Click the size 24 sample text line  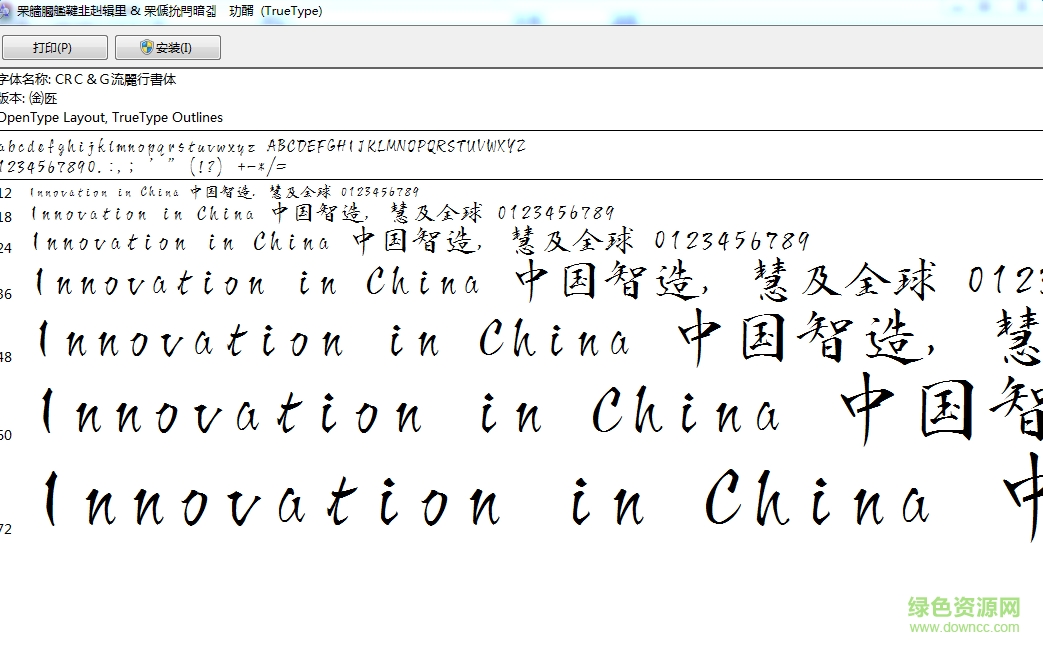coord(420,241)
